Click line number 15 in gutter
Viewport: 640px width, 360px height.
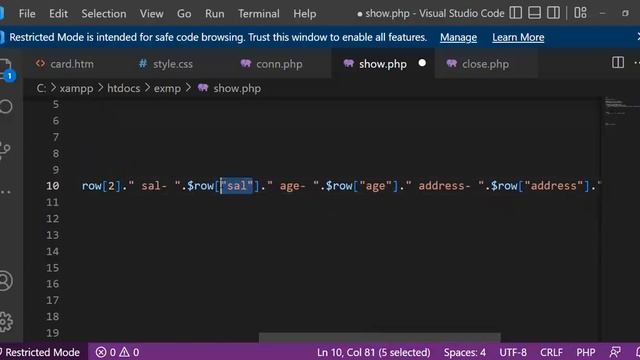tap(52, 268)
